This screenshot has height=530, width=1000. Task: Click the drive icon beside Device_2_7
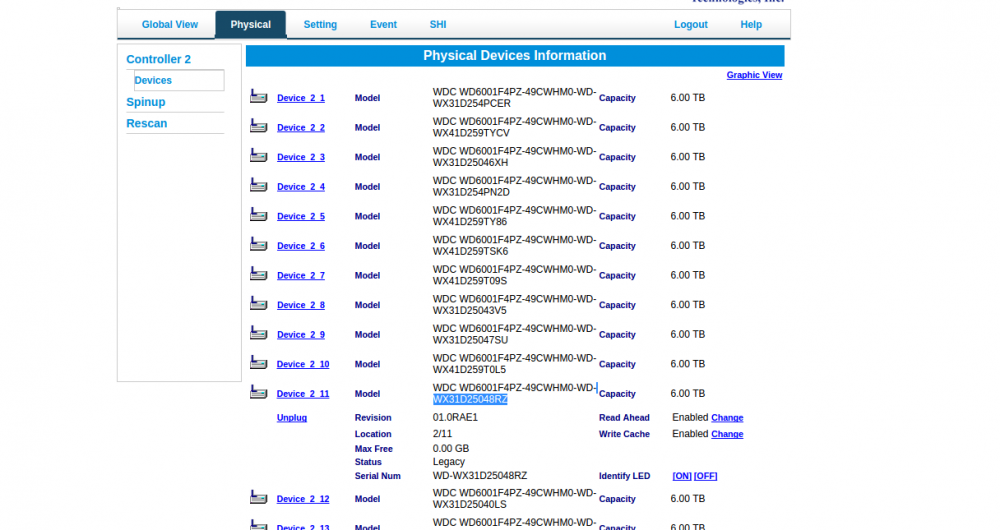point(258,274)
